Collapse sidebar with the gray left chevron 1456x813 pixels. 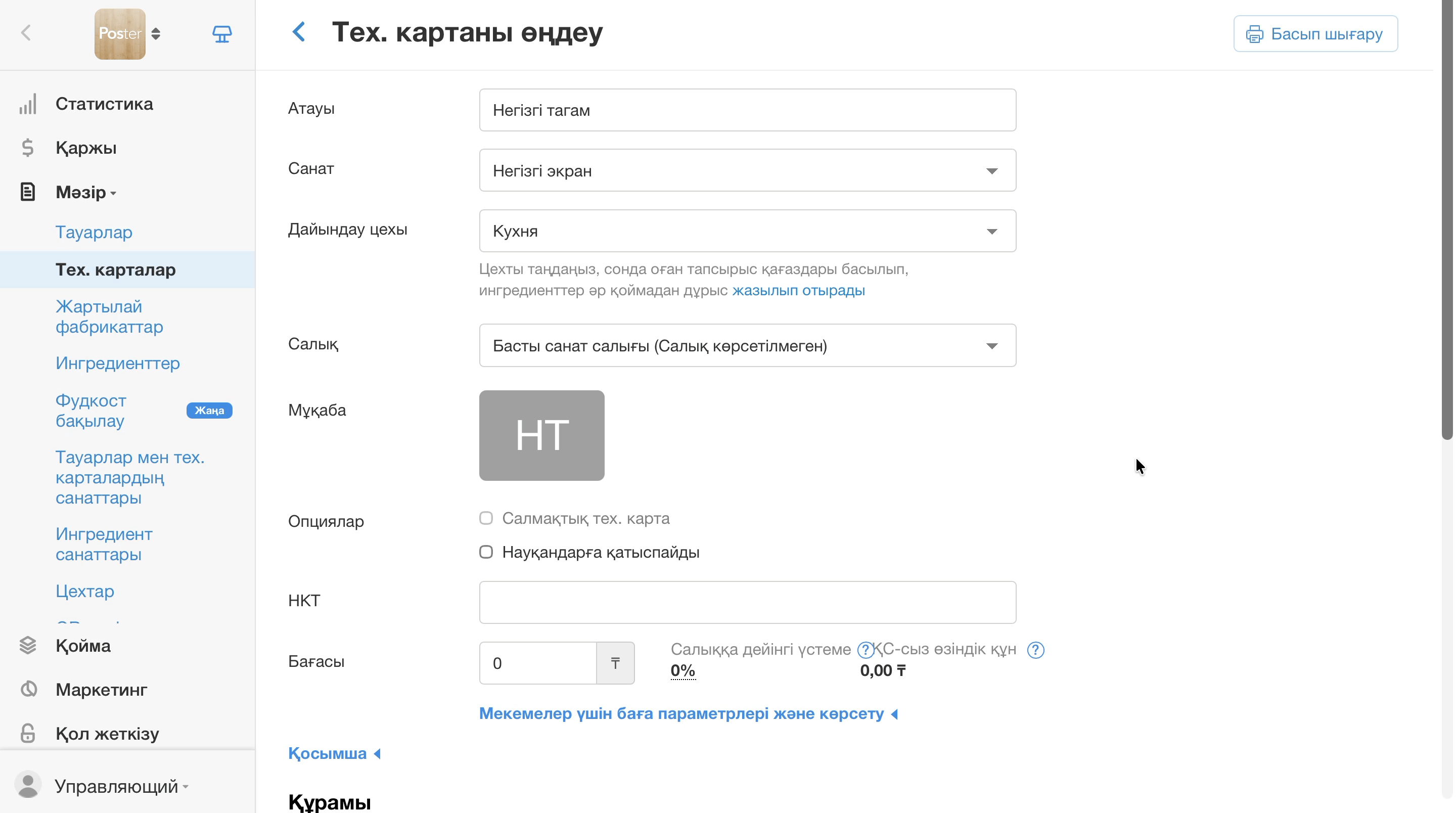pos(26,33)
